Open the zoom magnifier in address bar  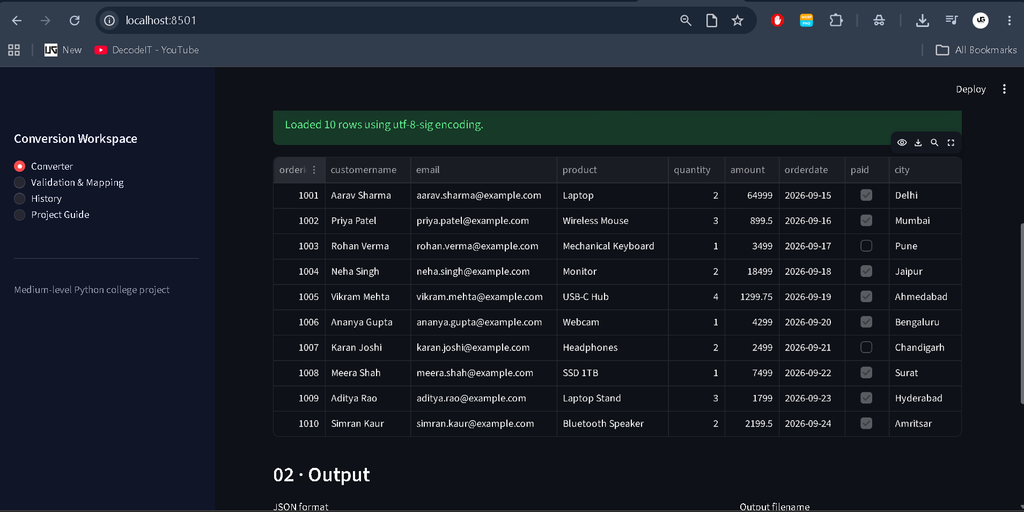[x=686, y=20]
